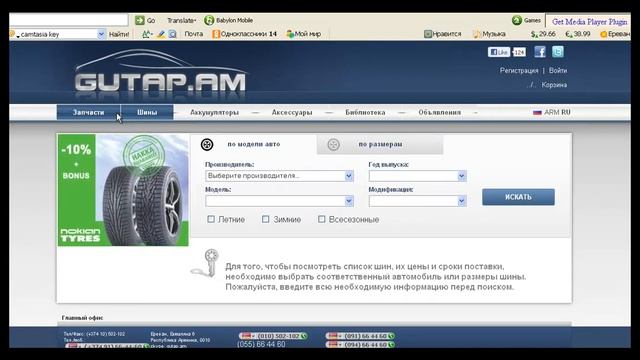Viewport: 640px width, 360px height.
Task: Tick the Всесезонные checkbox
Action: coord(322,219)
